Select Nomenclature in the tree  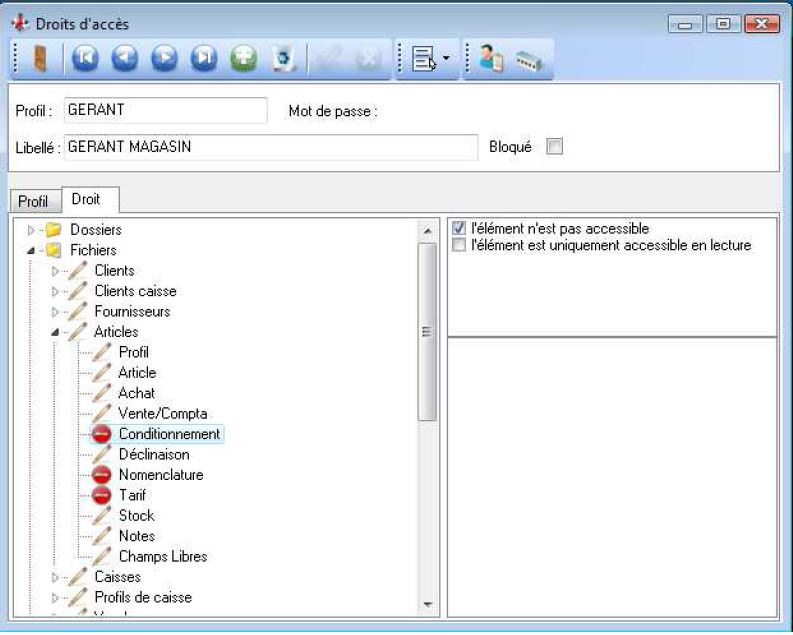(160, 475)
